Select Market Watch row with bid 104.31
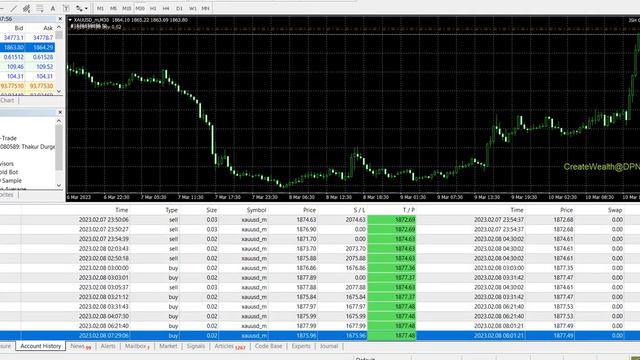This screenshot has height=360, width=640. 27,76
